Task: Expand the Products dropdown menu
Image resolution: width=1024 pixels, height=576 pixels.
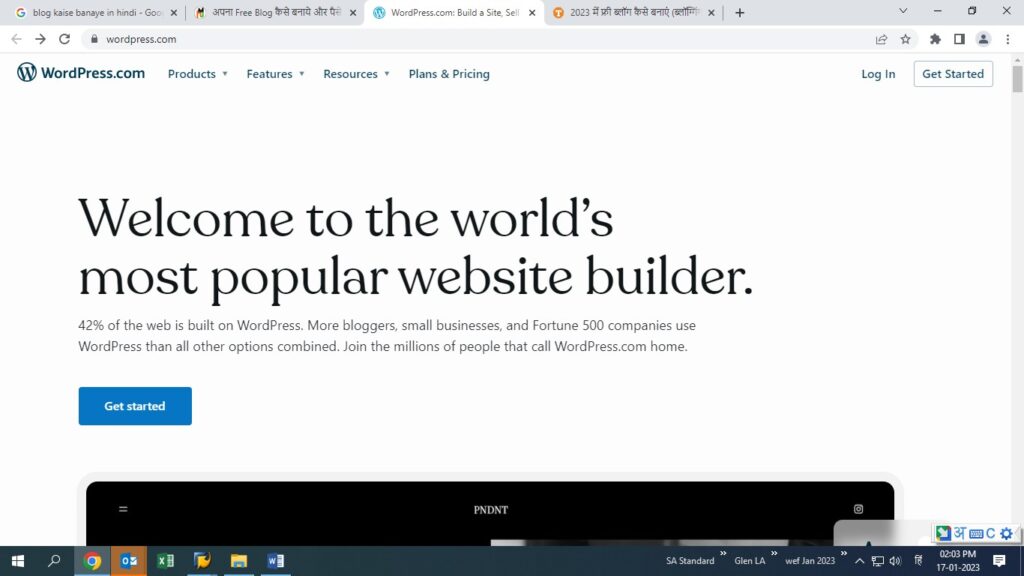Action: point(197,74)
